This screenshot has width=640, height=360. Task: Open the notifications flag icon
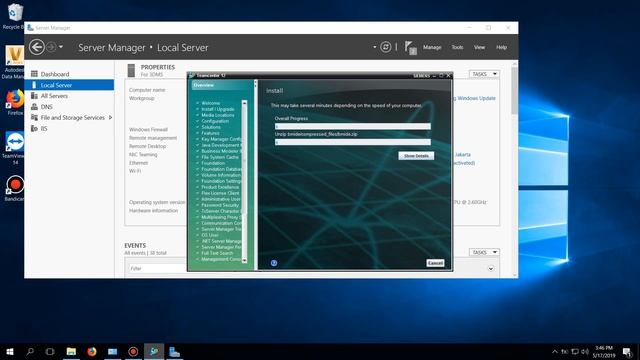click(411, 48)
